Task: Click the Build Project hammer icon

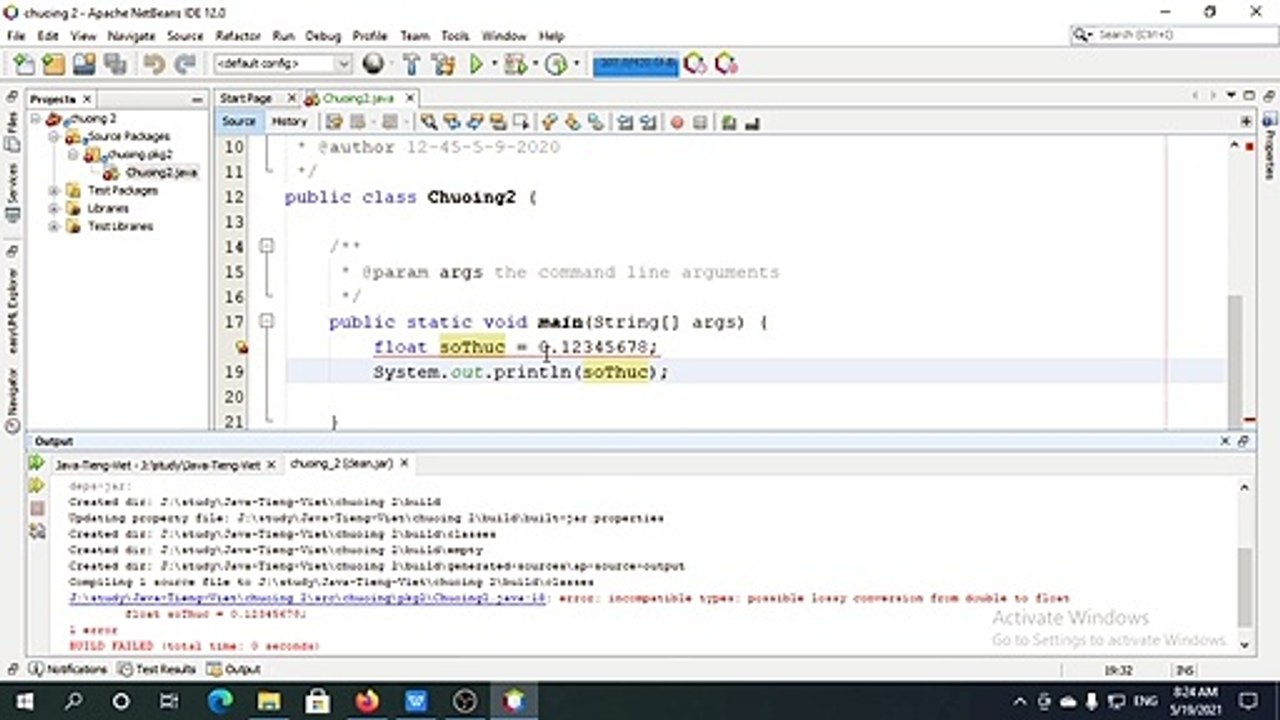Action: point(411,64)
